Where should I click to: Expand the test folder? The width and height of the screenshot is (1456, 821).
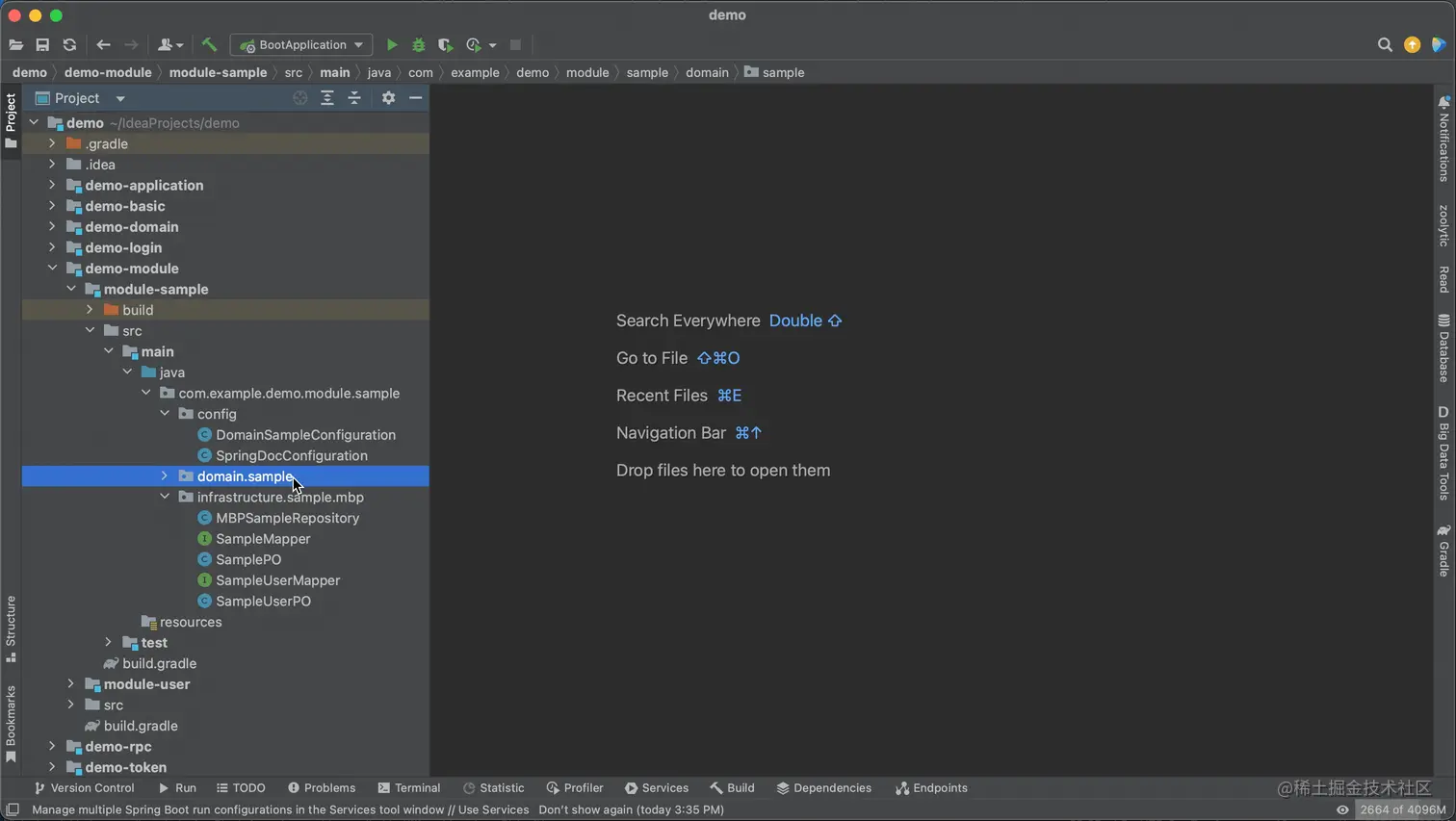tap(109, 643)
